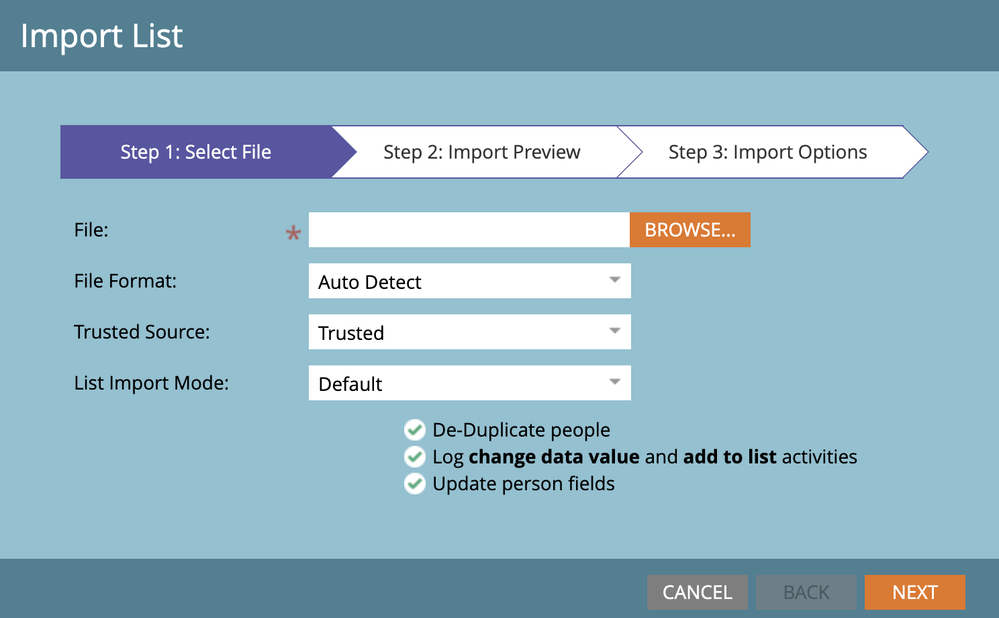This screenshot has width=999, height=618.
Task: Click the "List Import Mode:" label
Action: (x=151, y=383)
